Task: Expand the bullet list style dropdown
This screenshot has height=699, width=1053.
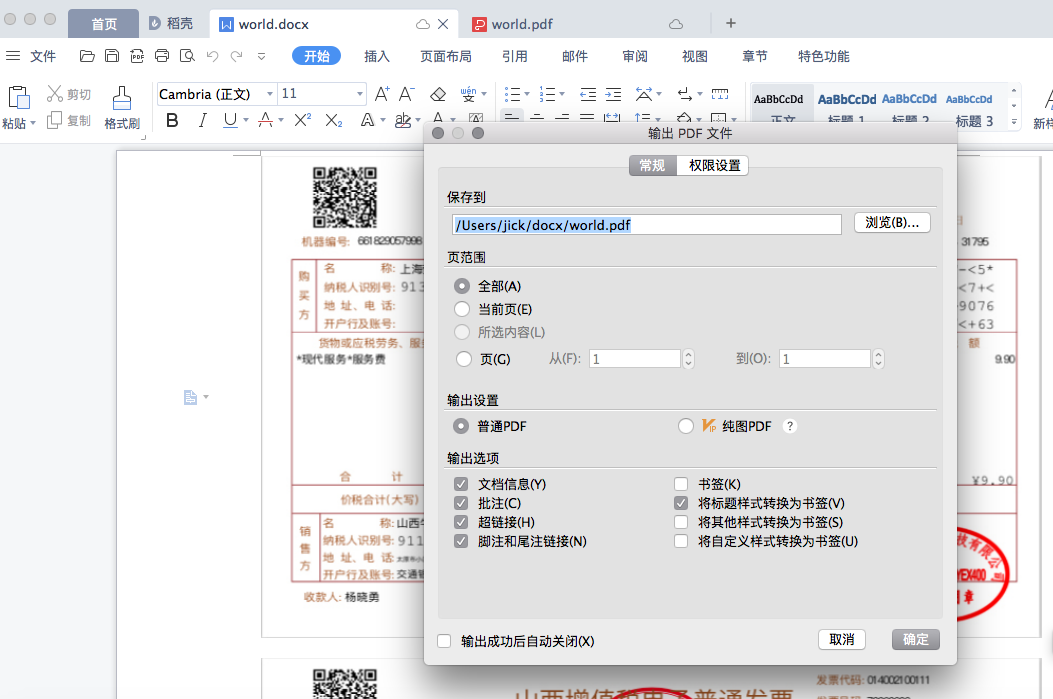Action: point(527,93)
